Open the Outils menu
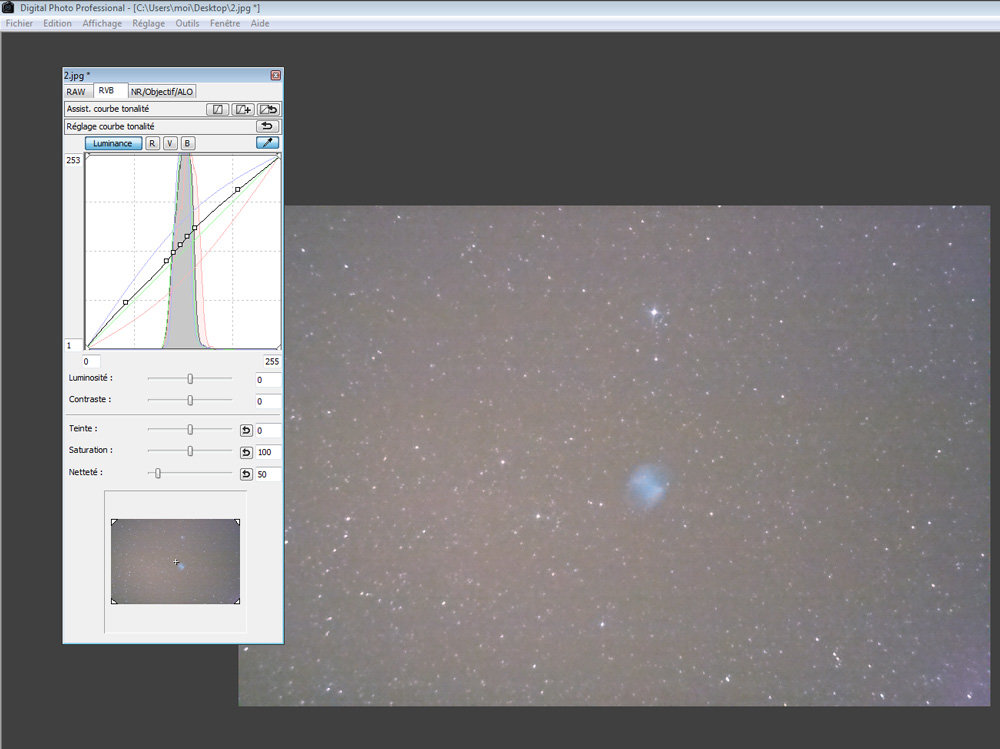Image resolution: width=1000 pixels, height=749 pixels. [188, 24]
